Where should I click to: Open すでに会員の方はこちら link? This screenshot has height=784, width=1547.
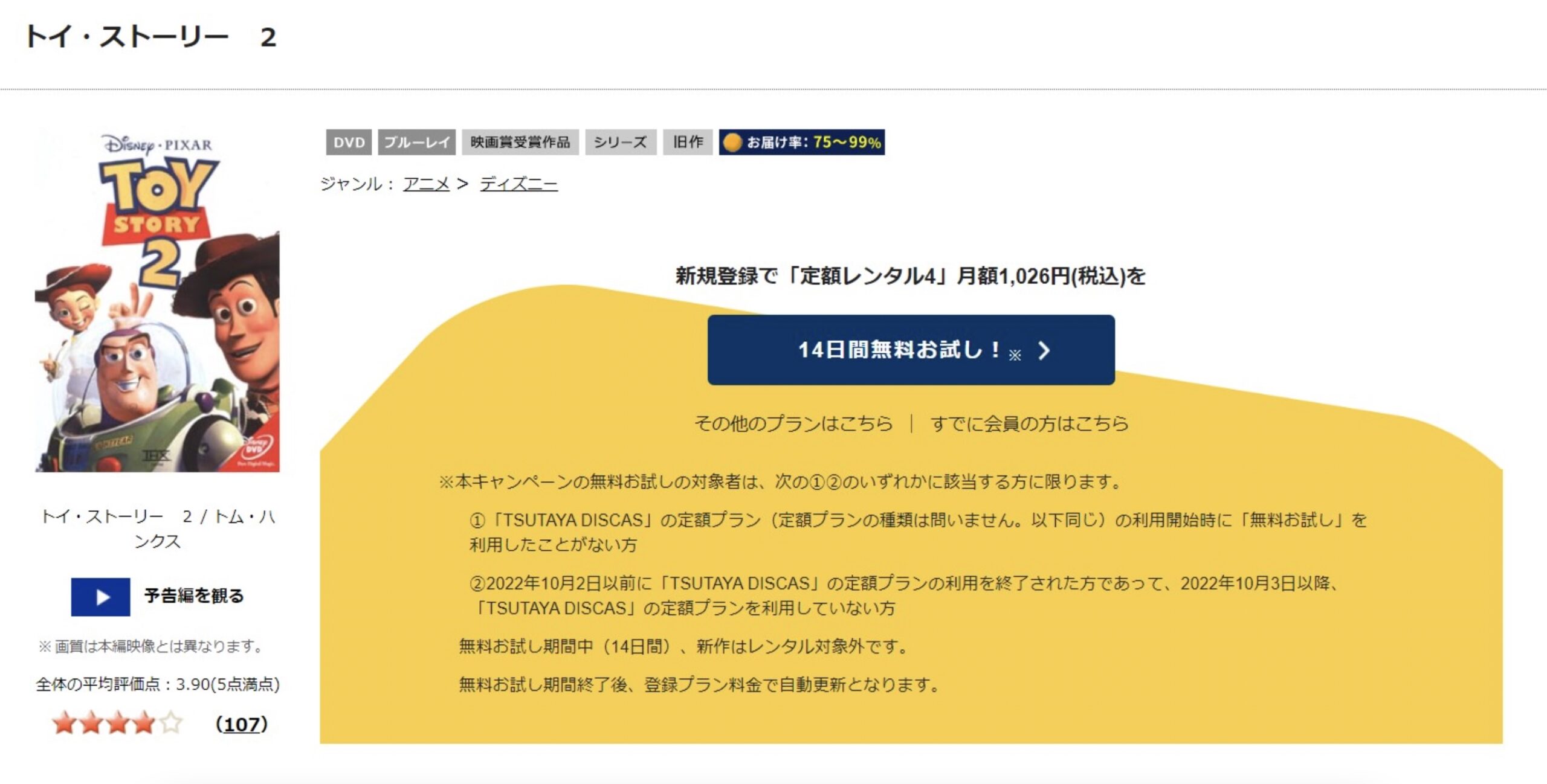pyautogui.click(x=1029, y=423)
